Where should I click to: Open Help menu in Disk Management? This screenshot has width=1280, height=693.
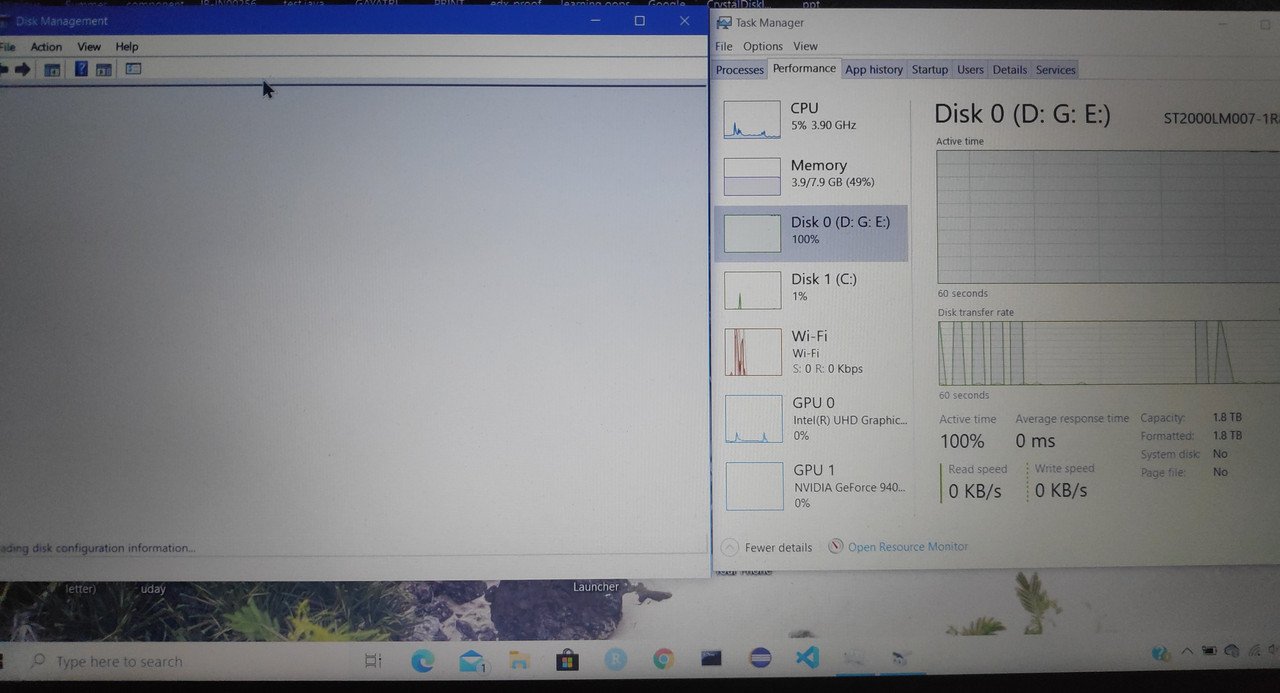click(x=127, y=47)
